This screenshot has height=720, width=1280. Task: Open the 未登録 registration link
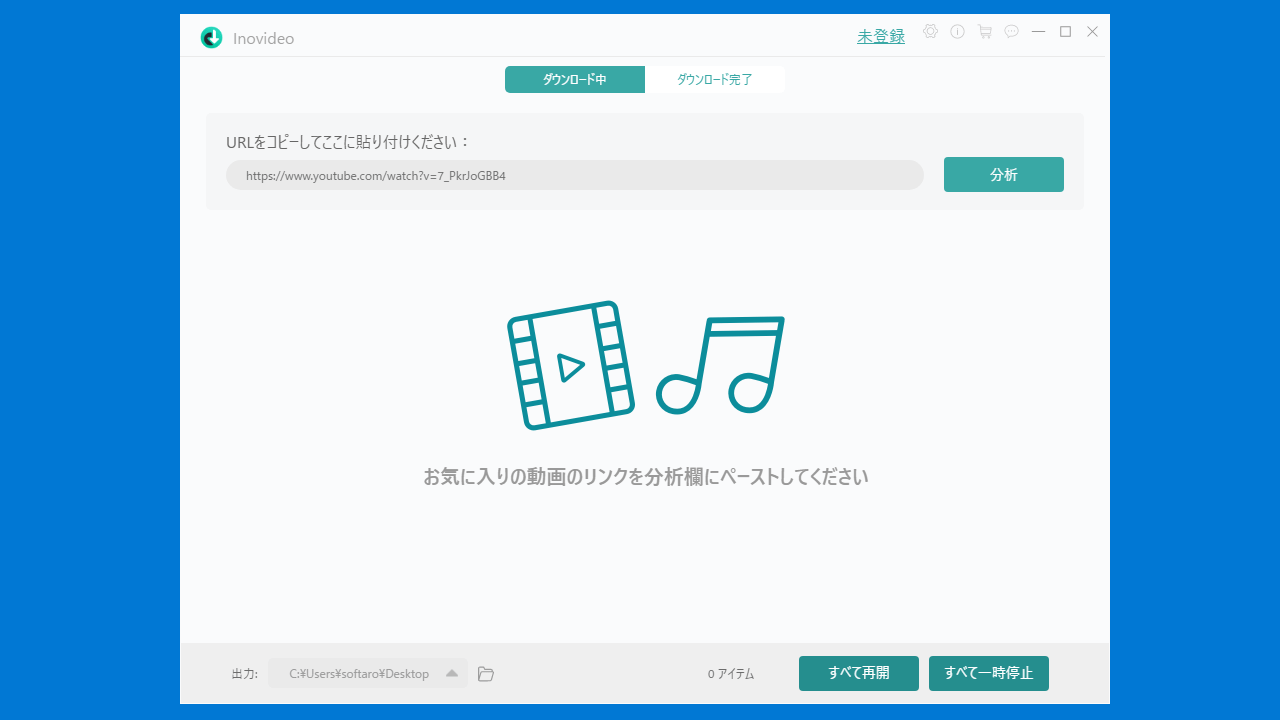click(881, 37)
